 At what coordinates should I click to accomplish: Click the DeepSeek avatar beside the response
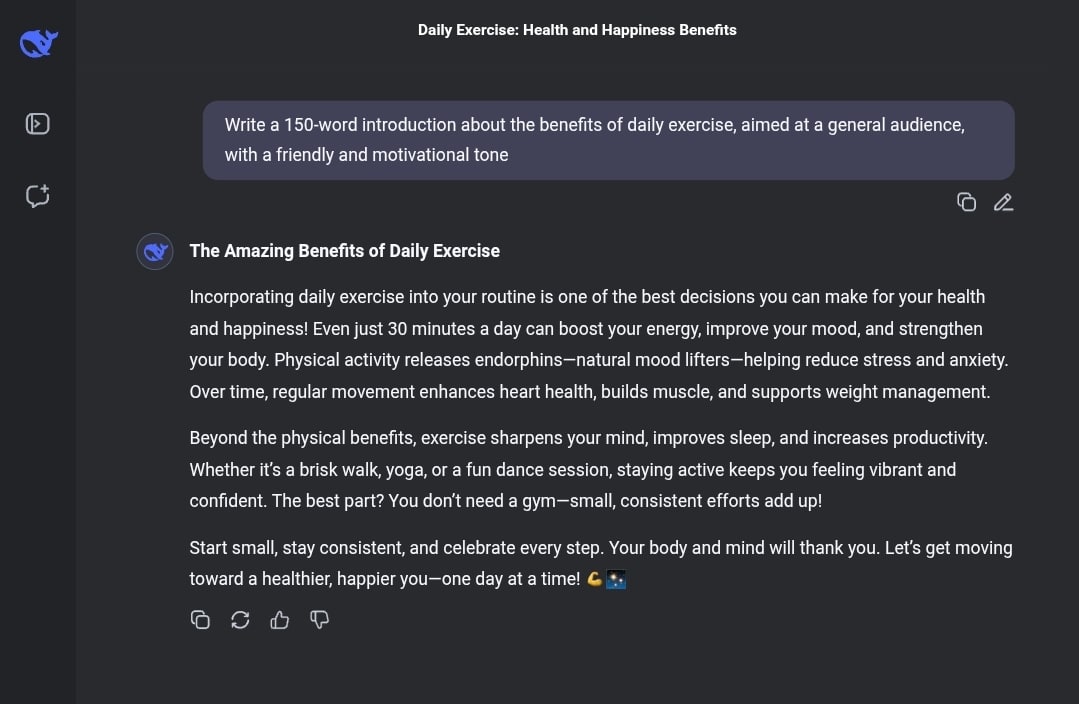click(155, 251)
